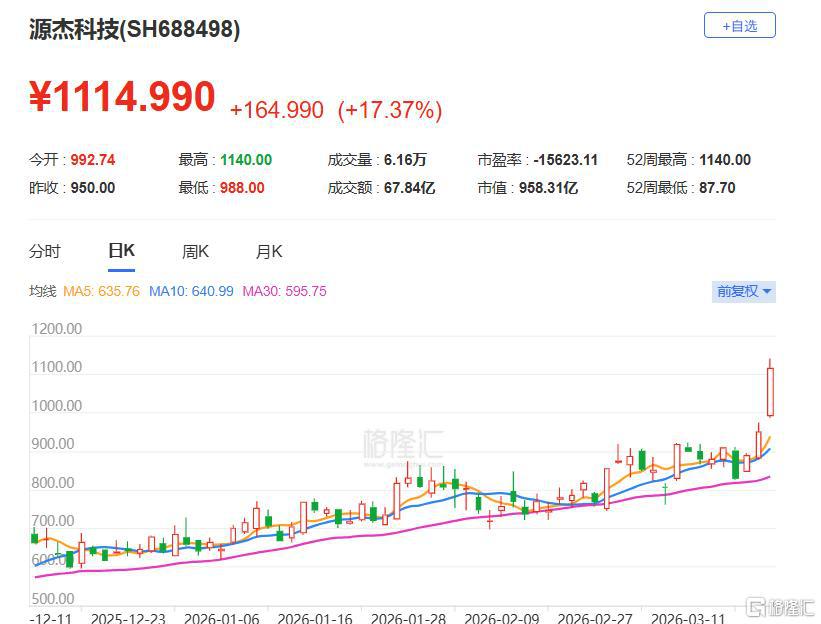821x624 pixels.
Task: Select the currently active 日K tab
Action: pos(120,251)
